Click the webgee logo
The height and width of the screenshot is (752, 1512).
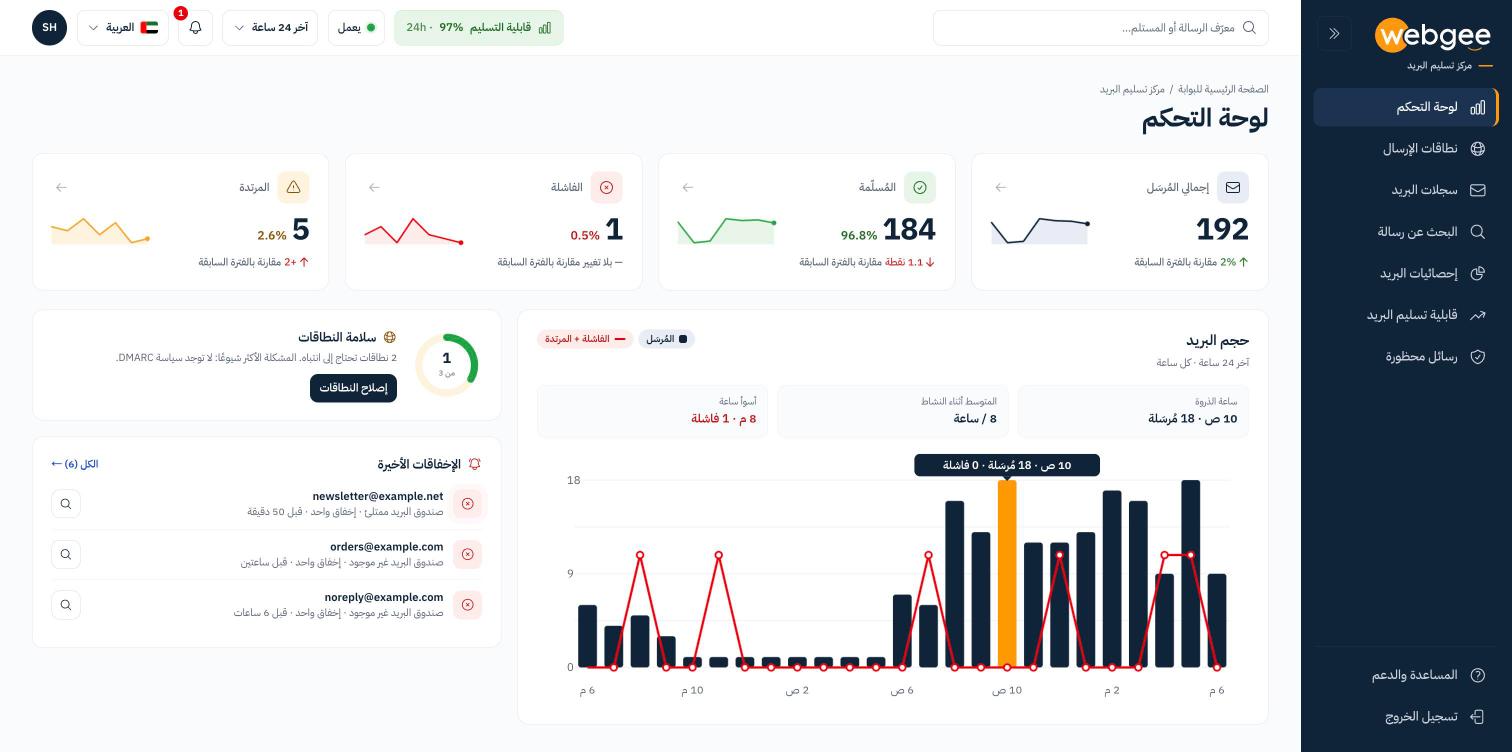point(1433,35)
